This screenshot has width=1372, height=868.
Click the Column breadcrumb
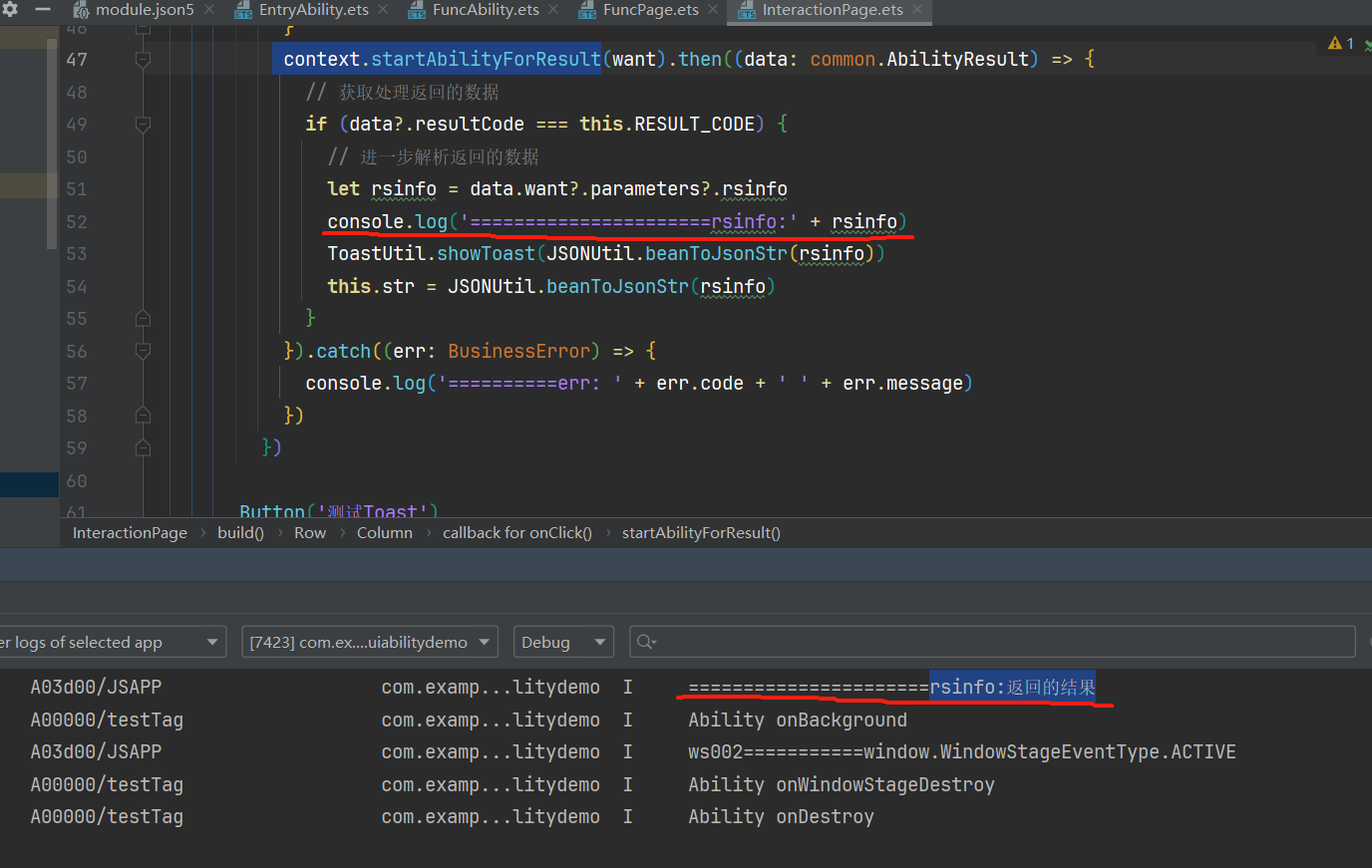pyautogui.click(x=385, y=533)
